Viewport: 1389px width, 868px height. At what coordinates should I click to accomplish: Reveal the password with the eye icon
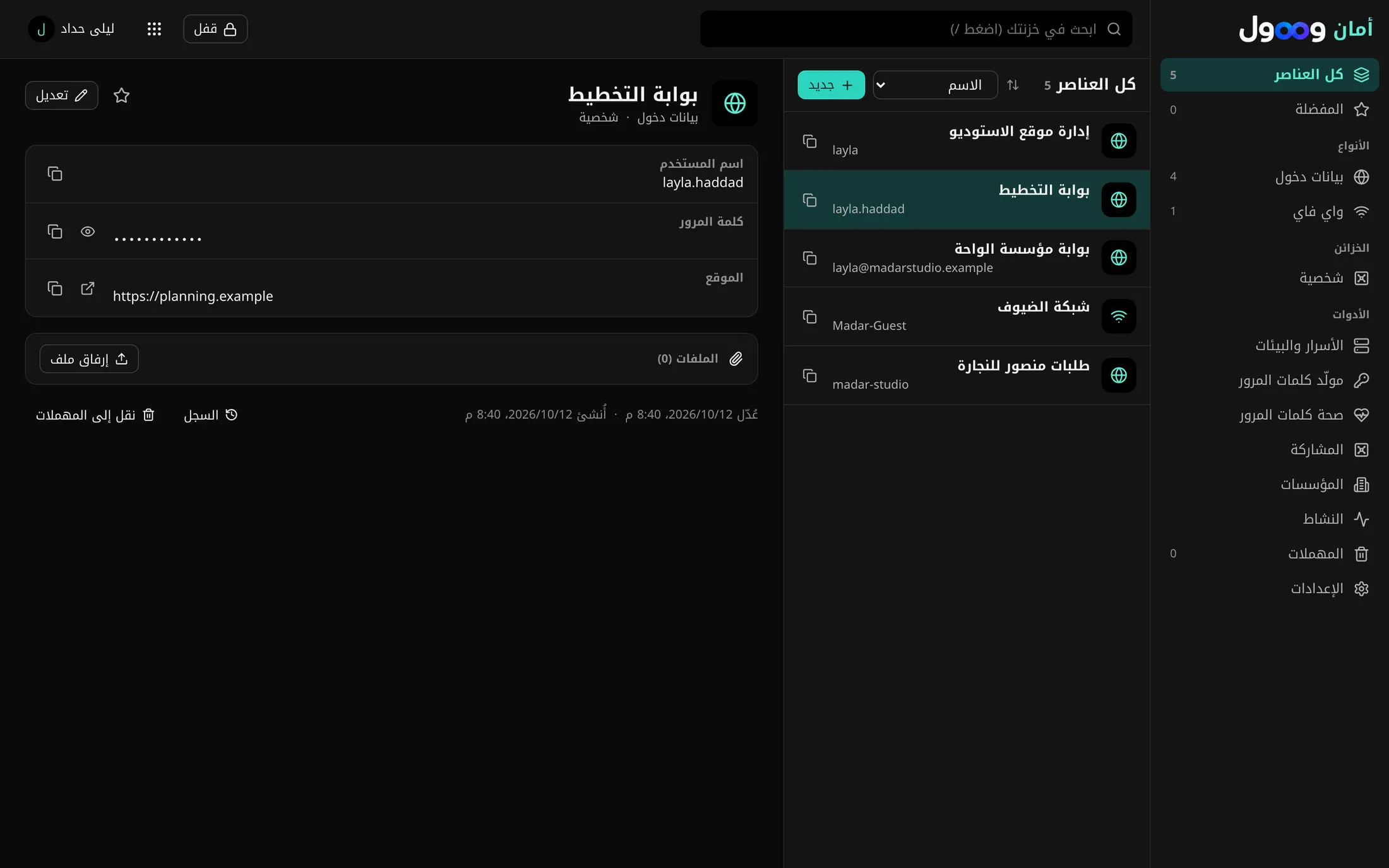click(88, 232)
